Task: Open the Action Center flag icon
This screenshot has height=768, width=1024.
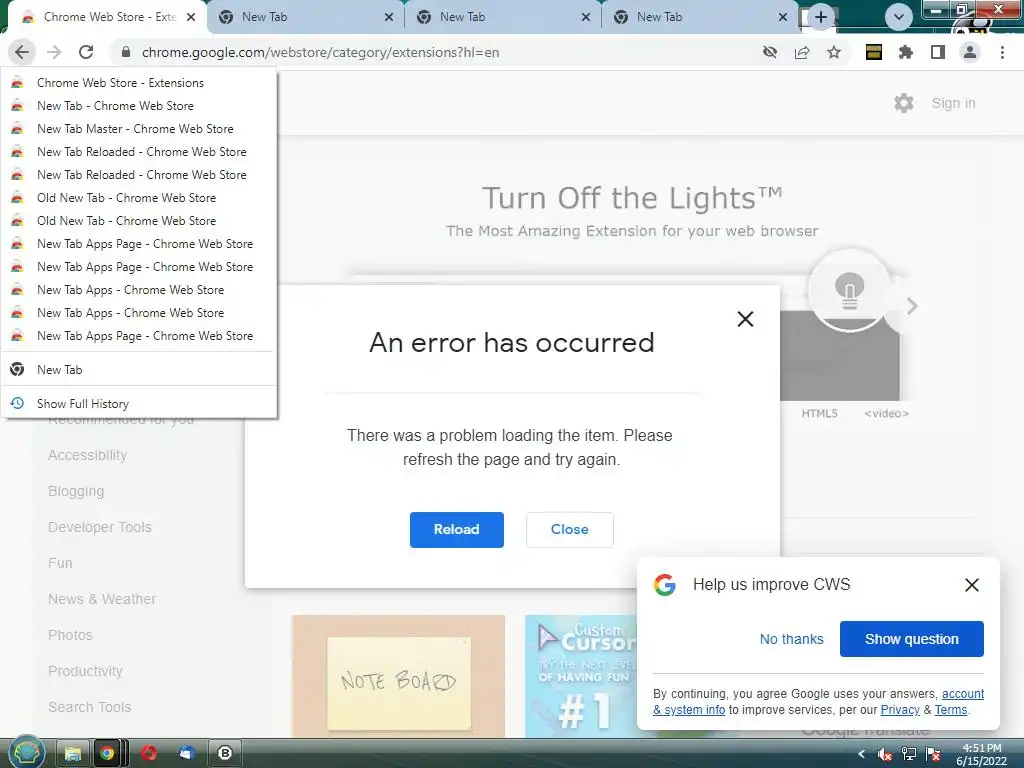Action: click(933, 754)
